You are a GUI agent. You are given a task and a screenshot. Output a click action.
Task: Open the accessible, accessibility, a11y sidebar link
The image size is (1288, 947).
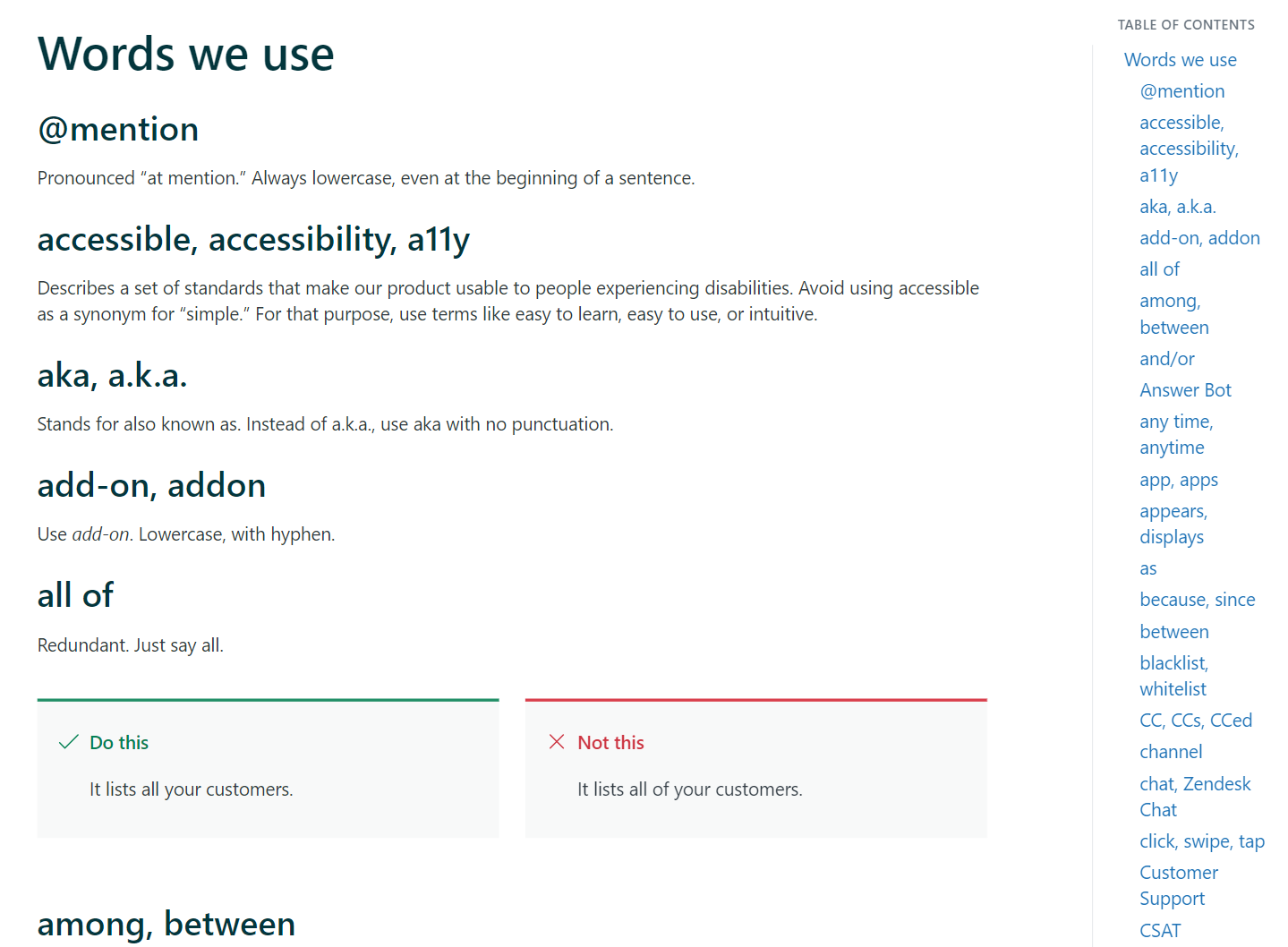click(x=1188, y=148)
